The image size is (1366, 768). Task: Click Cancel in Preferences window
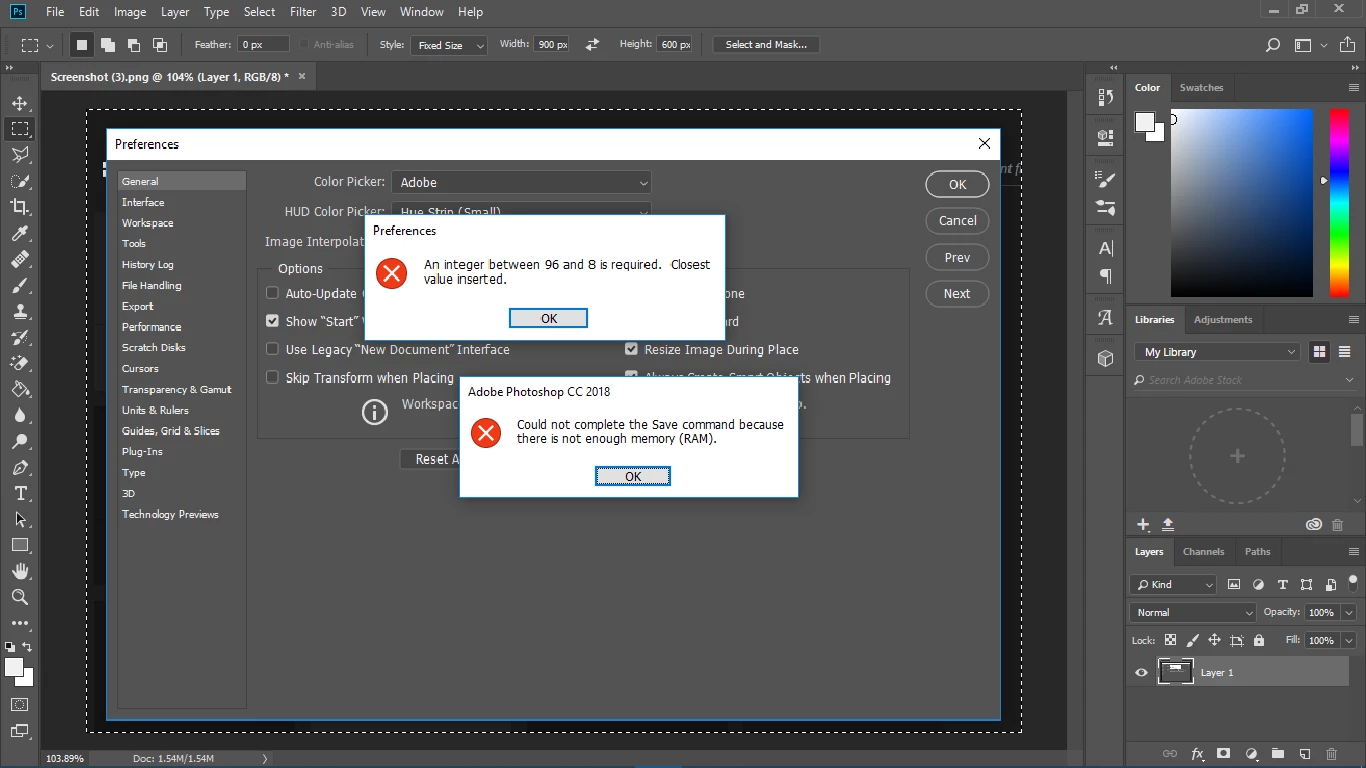tap(957, 221)
